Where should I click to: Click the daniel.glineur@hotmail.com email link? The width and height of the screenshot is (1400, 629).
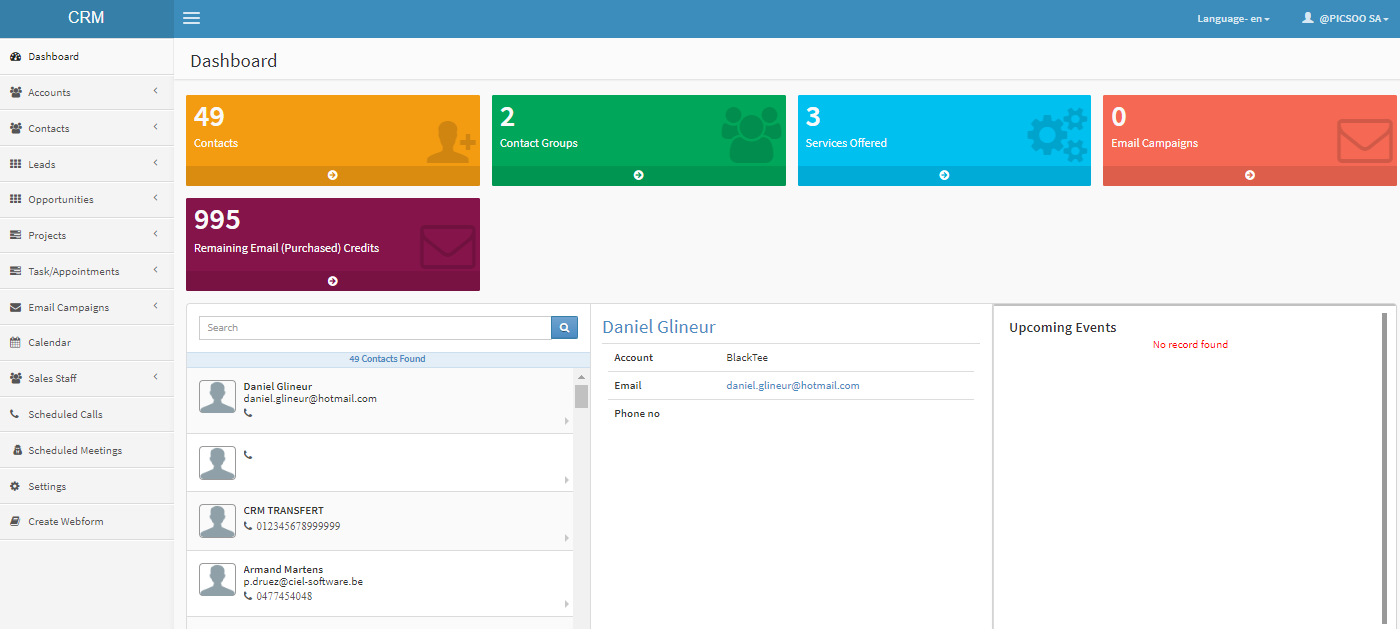point(793,386)
